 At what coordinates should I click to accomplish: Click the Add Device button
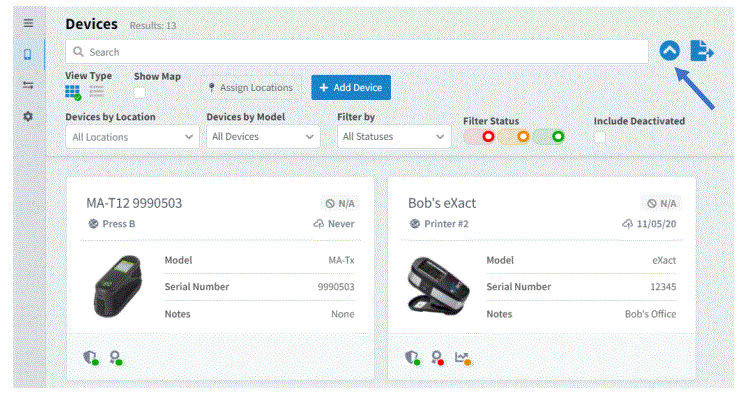click(351, 87)
